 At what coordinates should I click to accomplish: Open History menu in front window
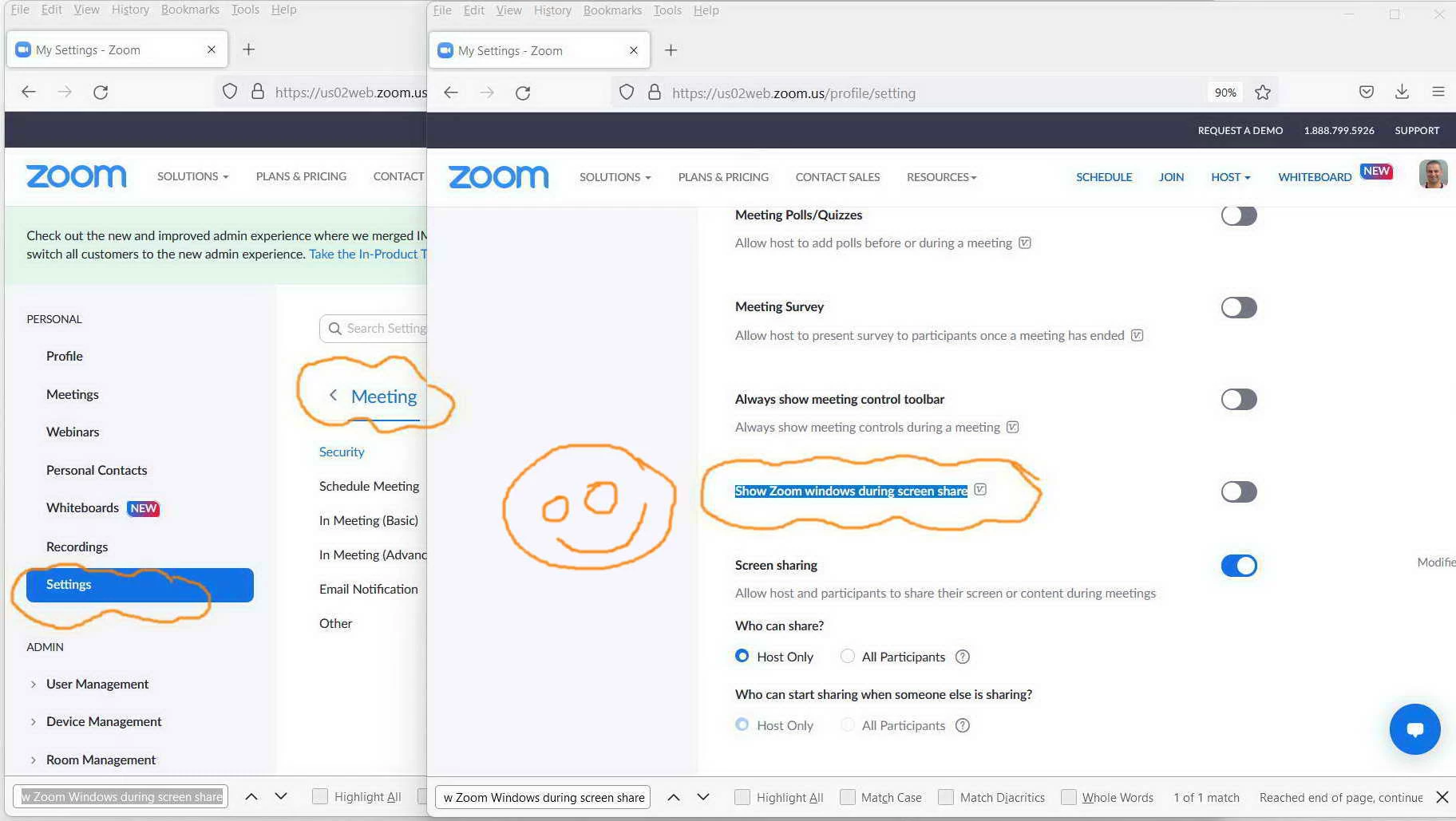552,10
